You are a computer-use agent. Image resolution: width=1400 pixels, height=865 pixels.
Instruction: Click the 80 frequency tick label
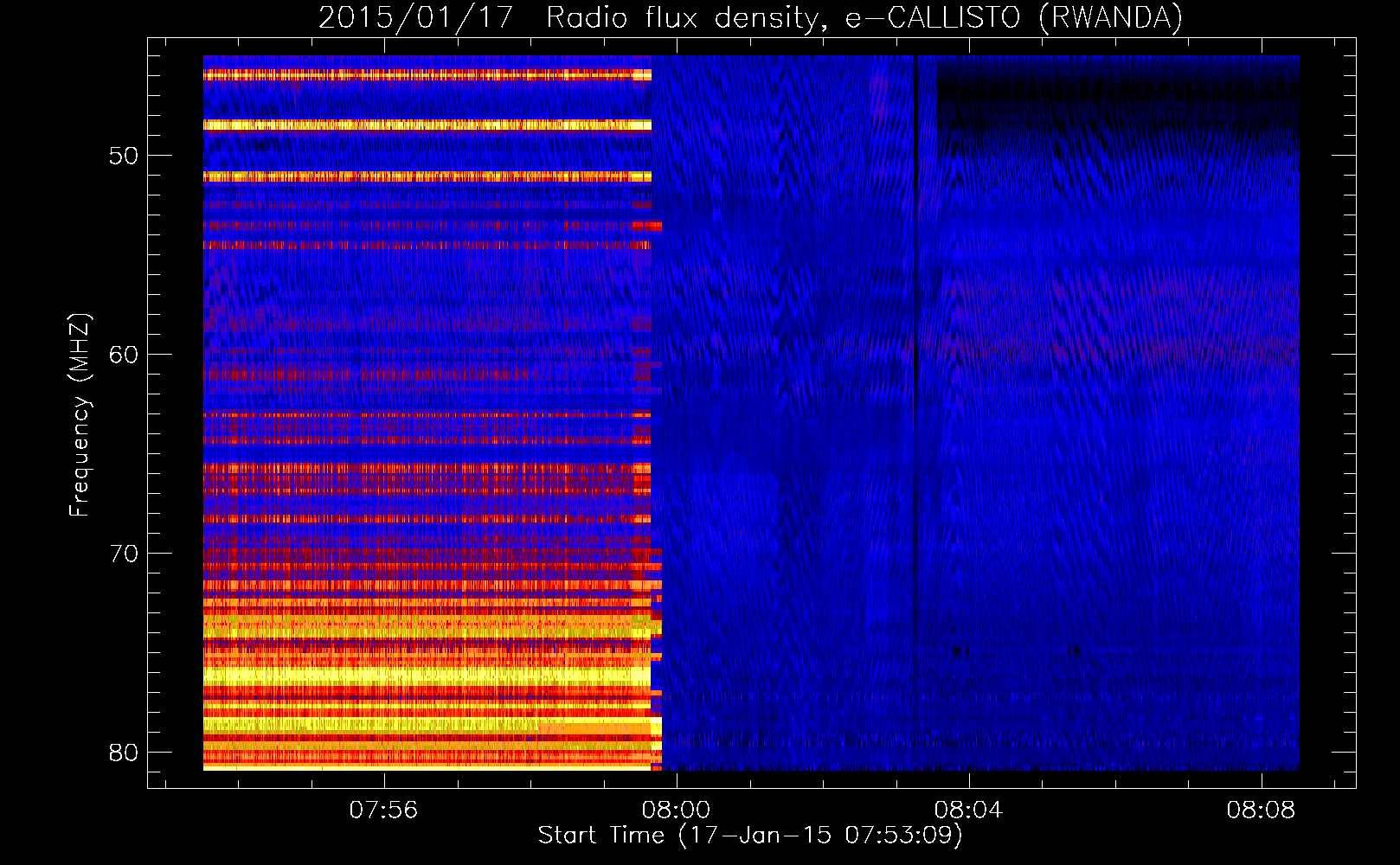pos(124,753)
